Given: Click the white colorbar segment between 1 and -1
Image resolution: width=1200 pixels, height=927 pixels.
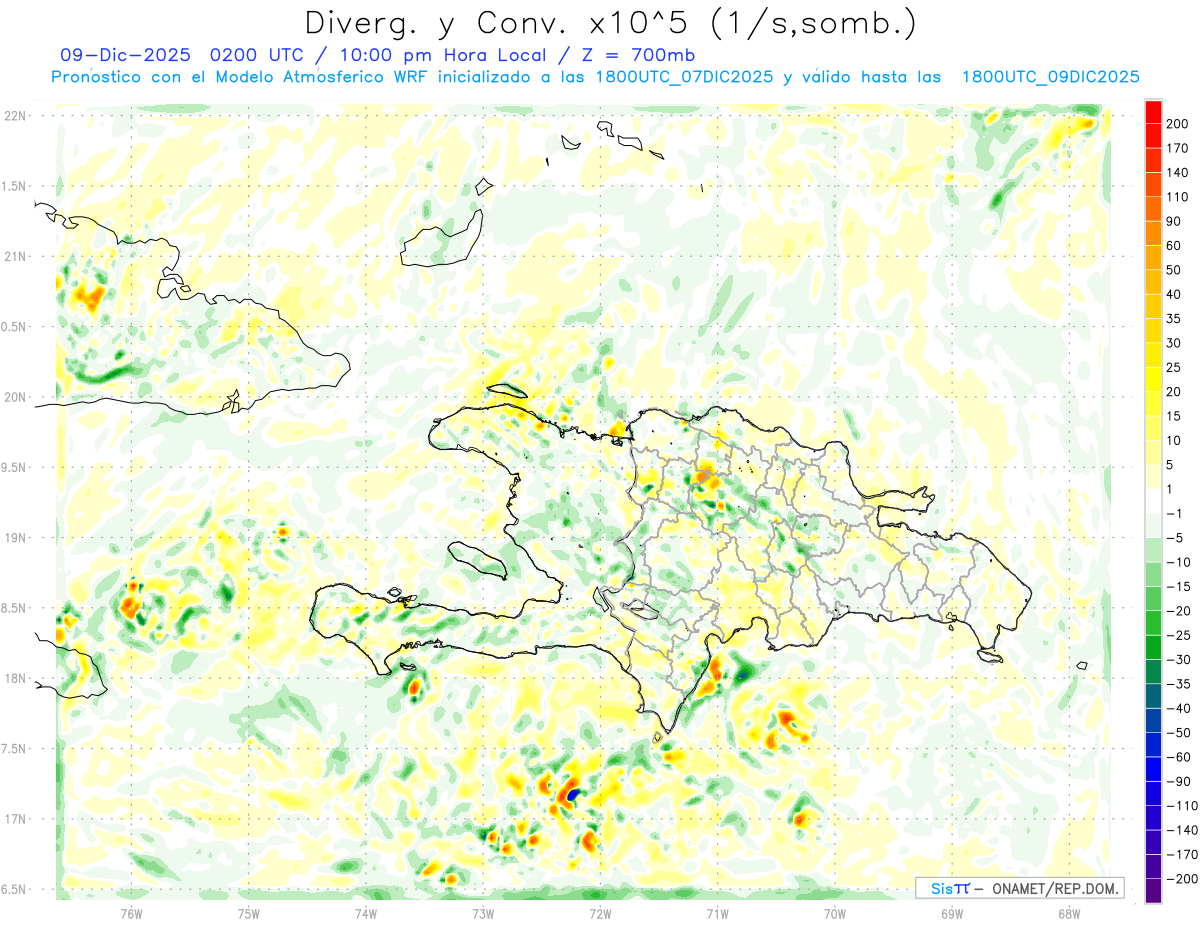Looking at the screenshot, I should click(1153, 501).
